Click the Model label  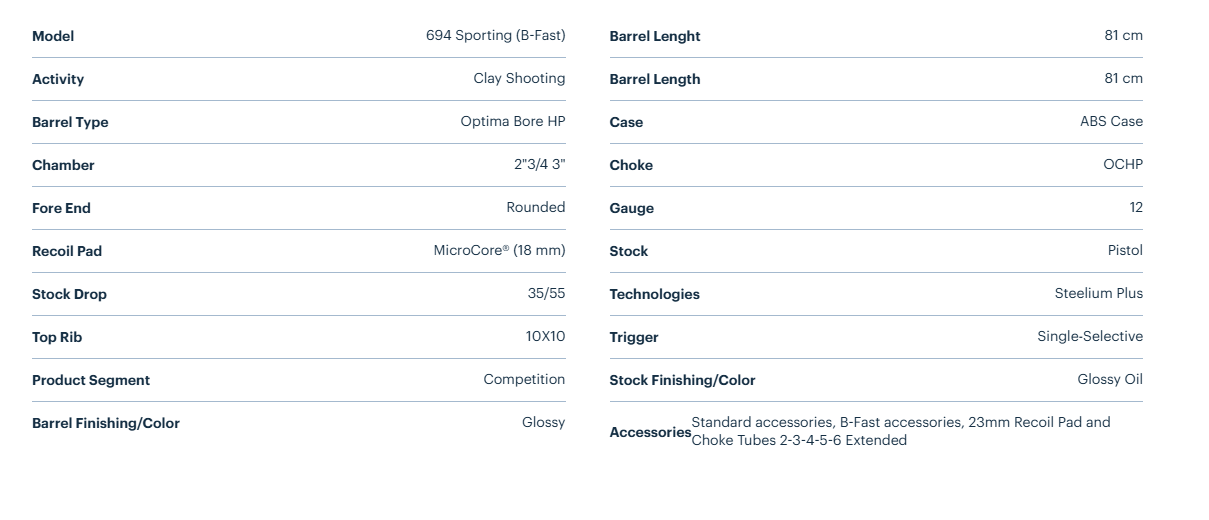[53, 36]
